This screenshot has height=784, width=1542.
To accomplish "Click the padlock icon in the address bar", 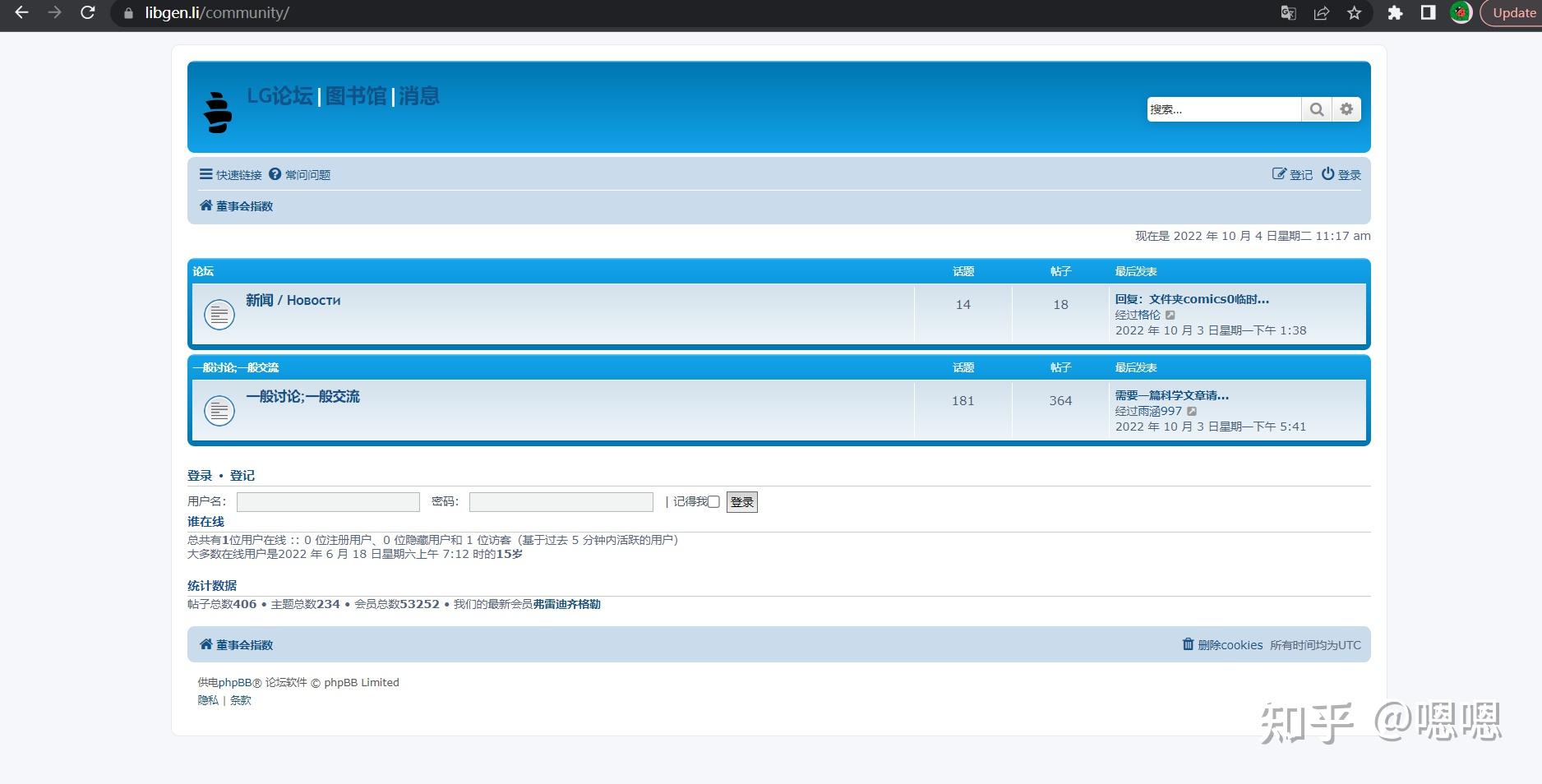I will pyautogui.click(x=127, y=13).
